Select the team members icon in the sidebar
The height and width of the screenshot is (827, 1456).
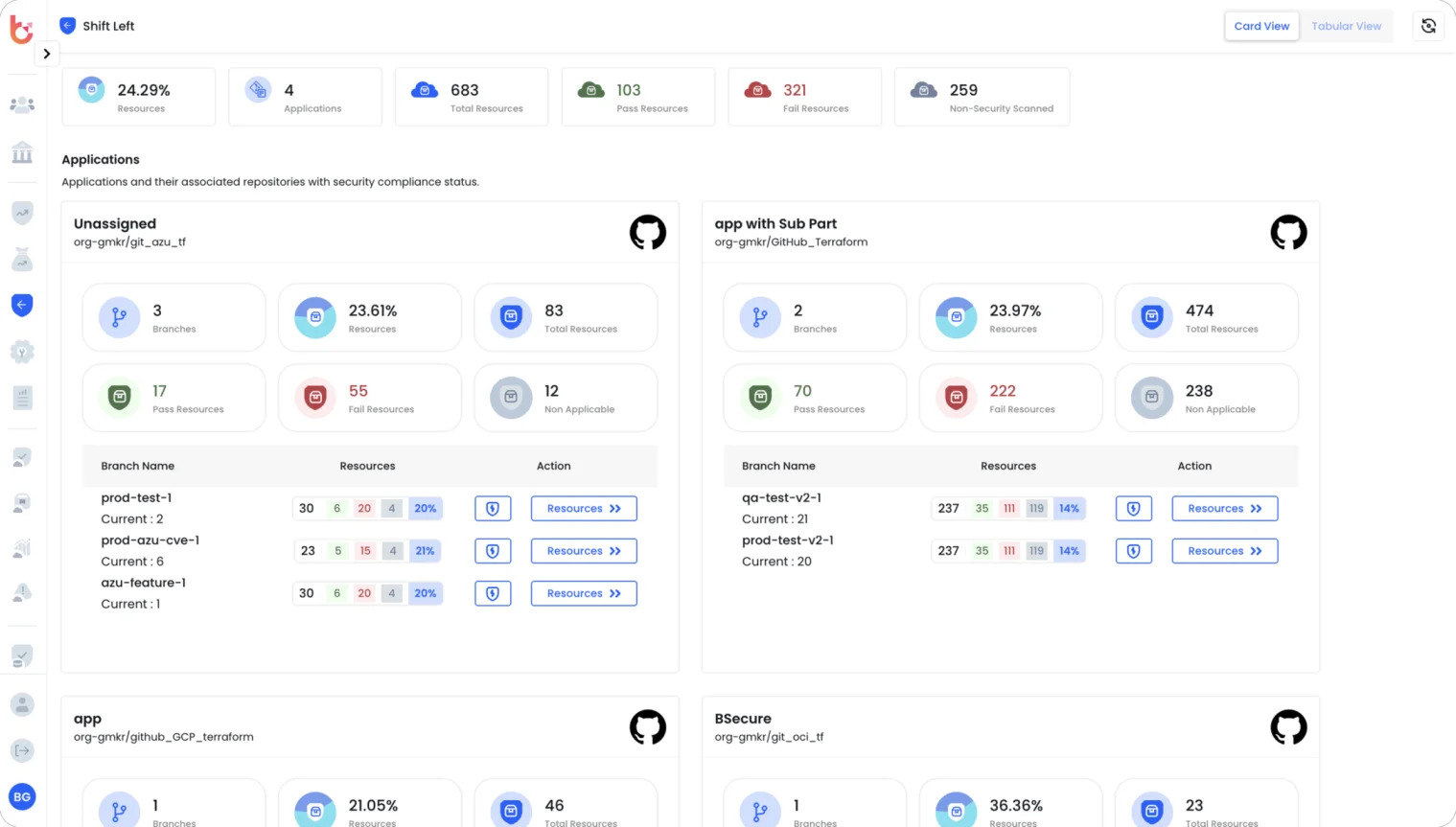21,103
